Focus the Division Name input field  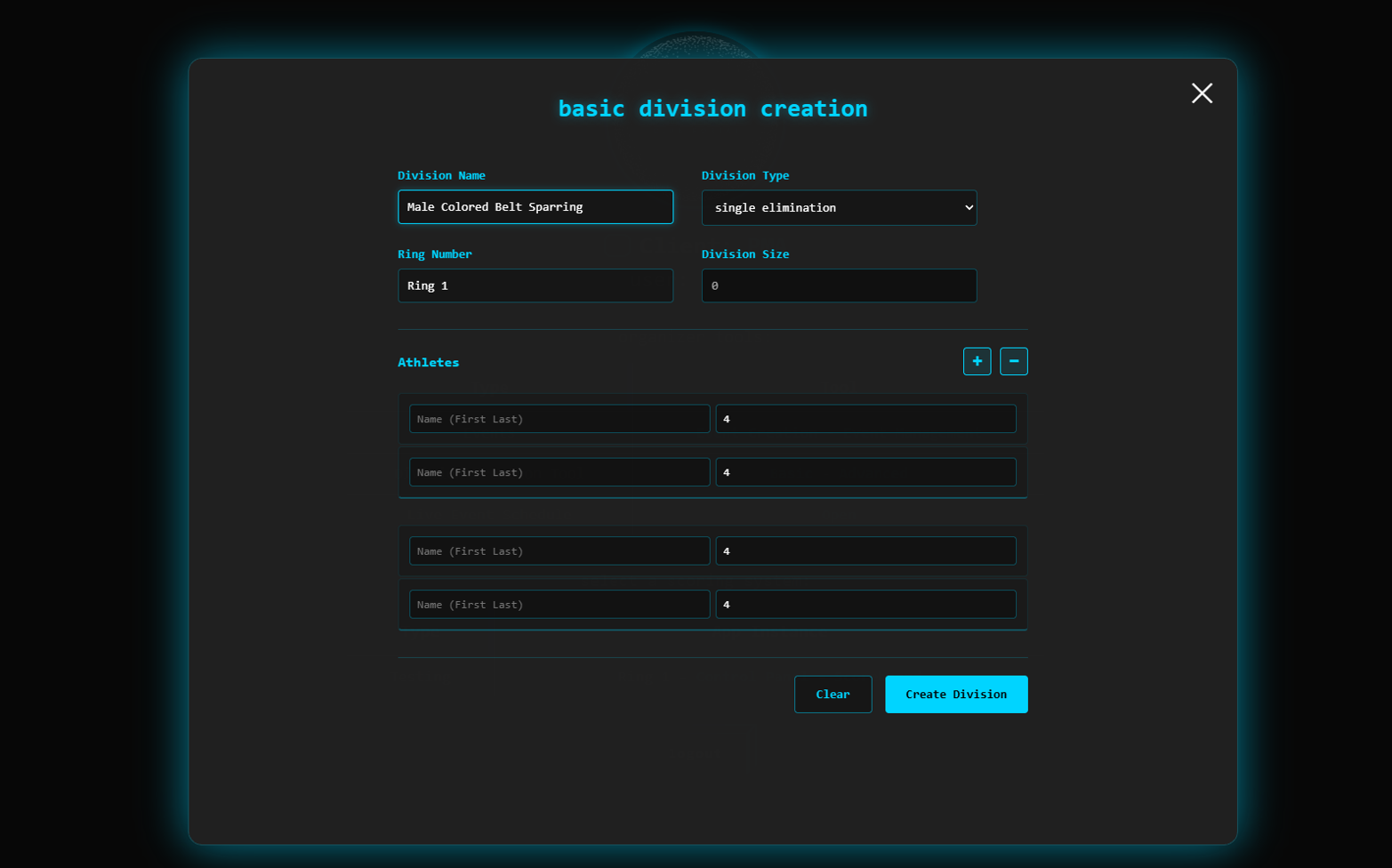[x=535, y=207]
